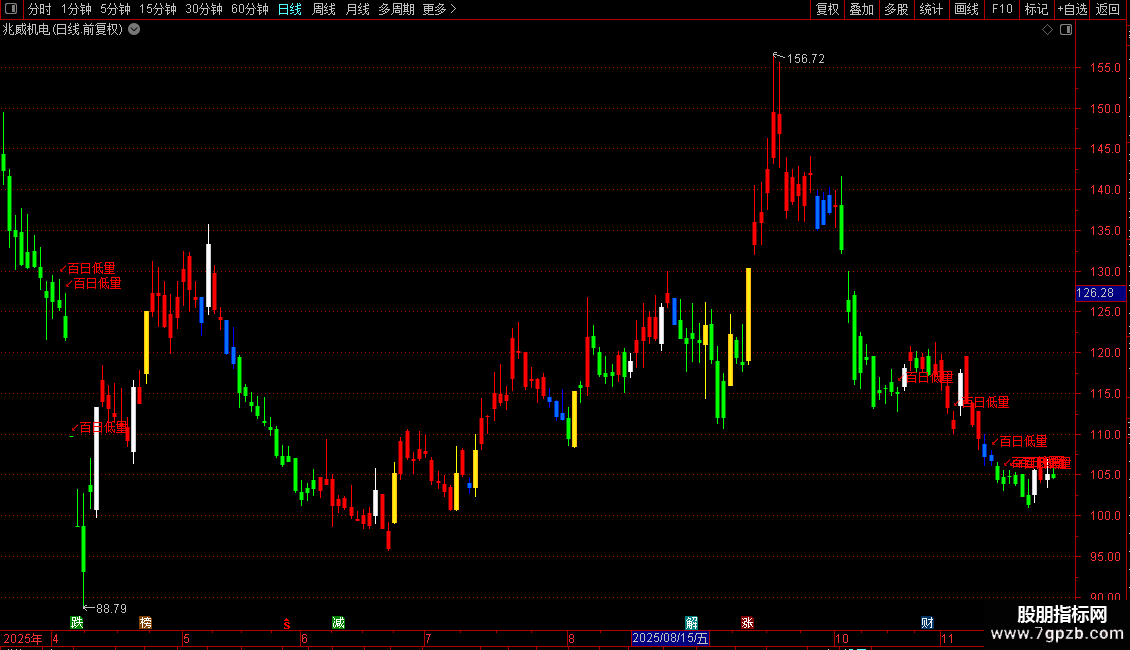This screenshot has height=650, width=1130.
Task: Activate the 画线 drawing tools
Action: (966, 9)
